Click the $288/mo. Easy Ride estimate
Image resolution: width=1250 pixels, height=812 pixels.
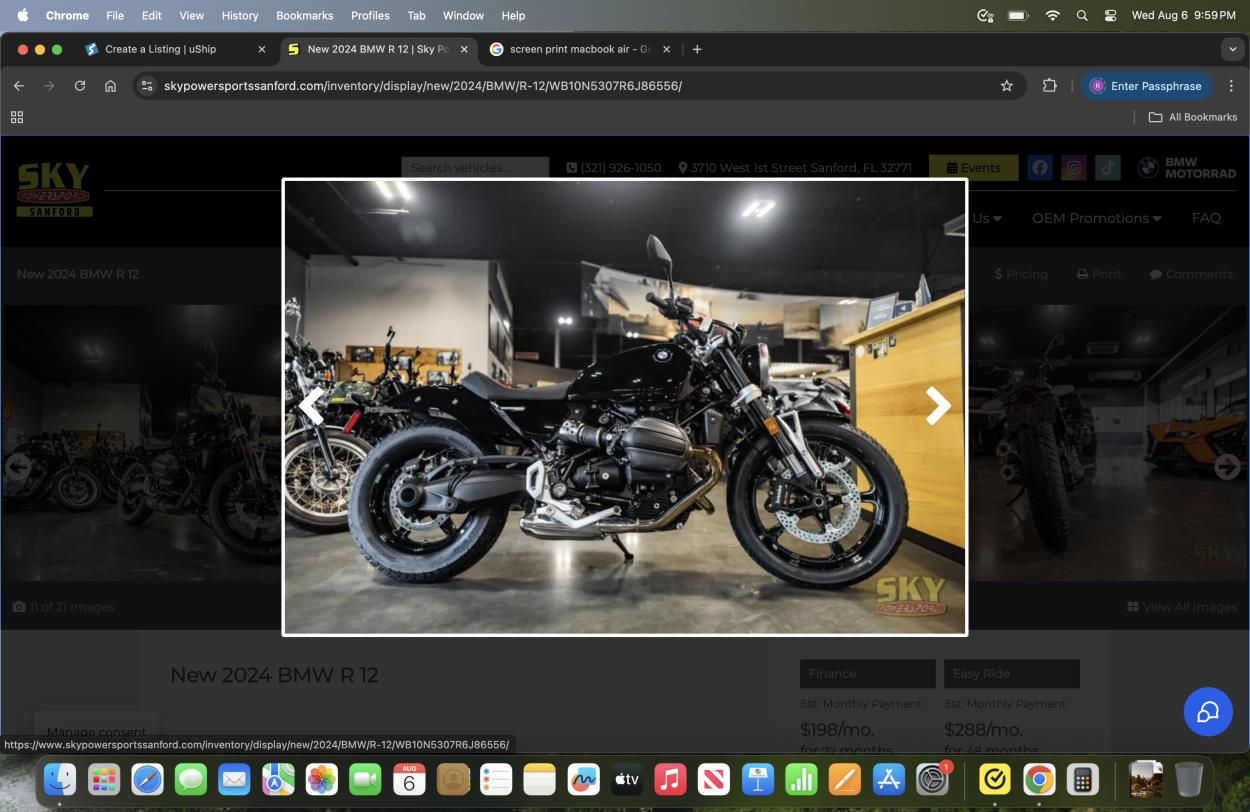pos(983,729)
